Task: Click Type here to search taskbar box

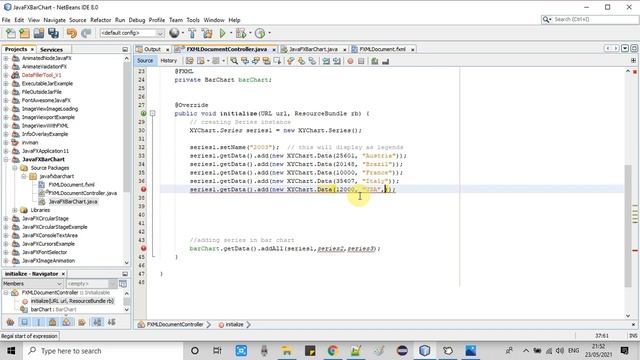Action: (102, 351)
